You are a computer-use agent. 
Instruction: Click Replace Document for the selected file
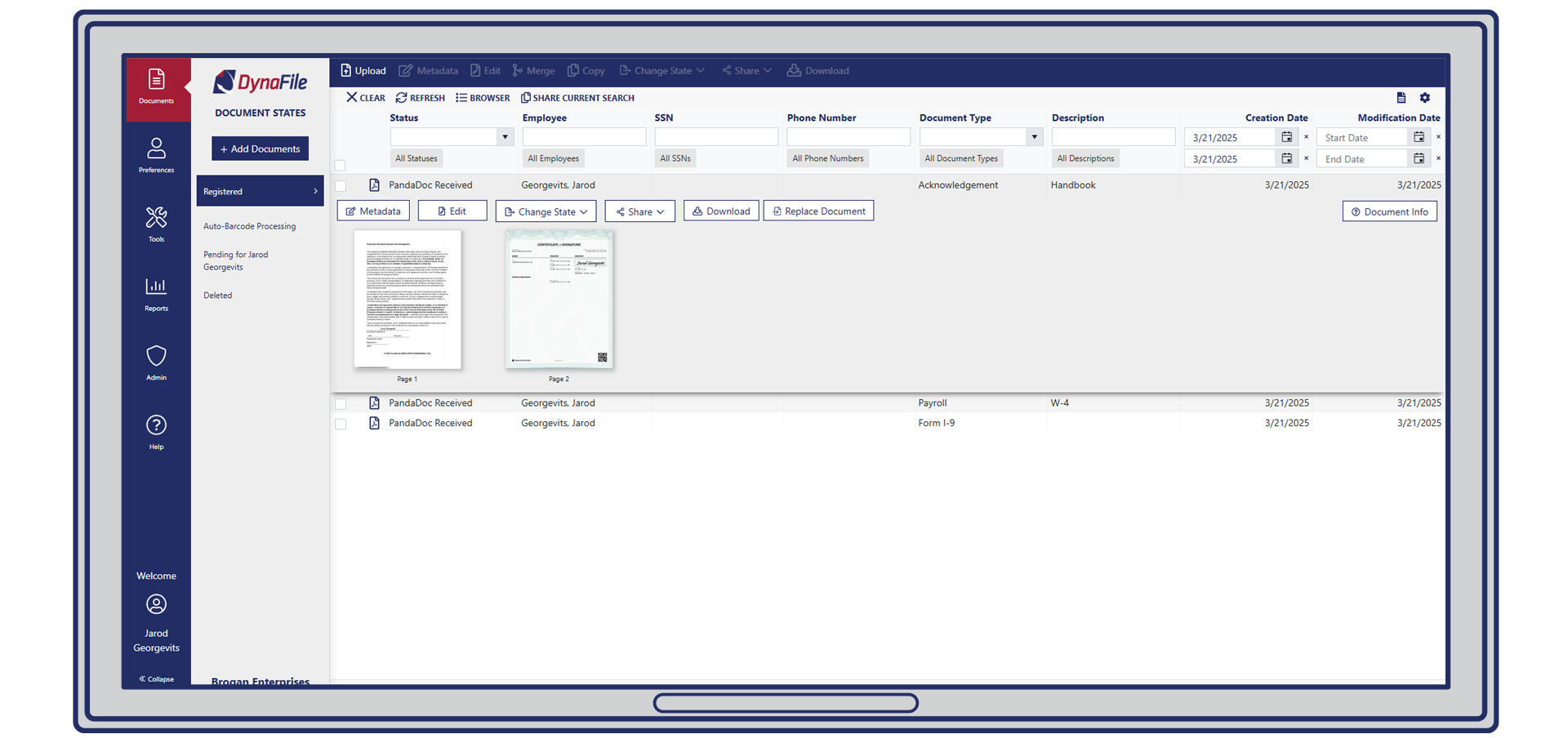click(x=817, y=211)
